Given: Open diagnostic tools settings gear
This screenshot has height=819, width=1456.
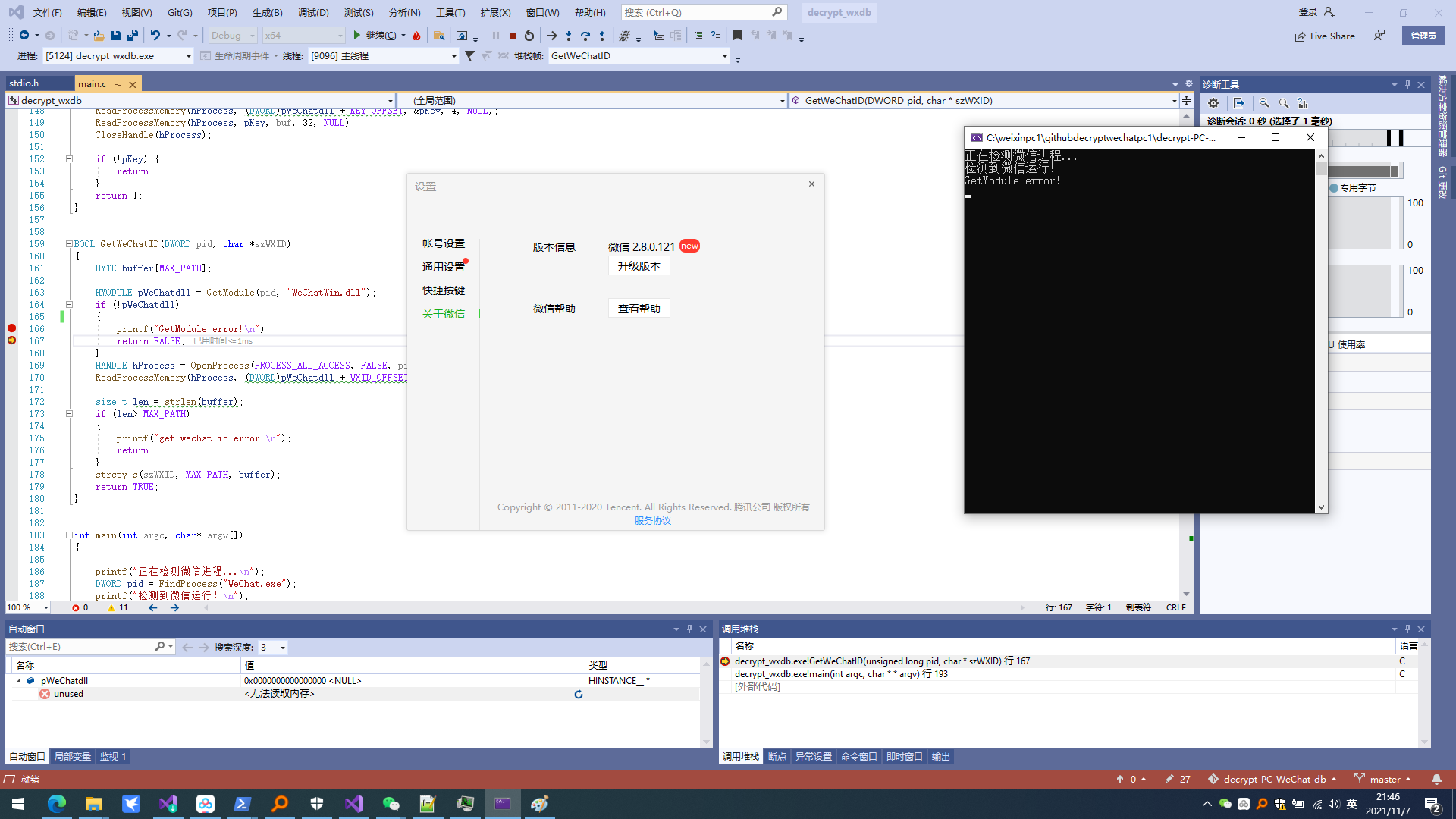Looking at the screenshot, I should 1213,103.
